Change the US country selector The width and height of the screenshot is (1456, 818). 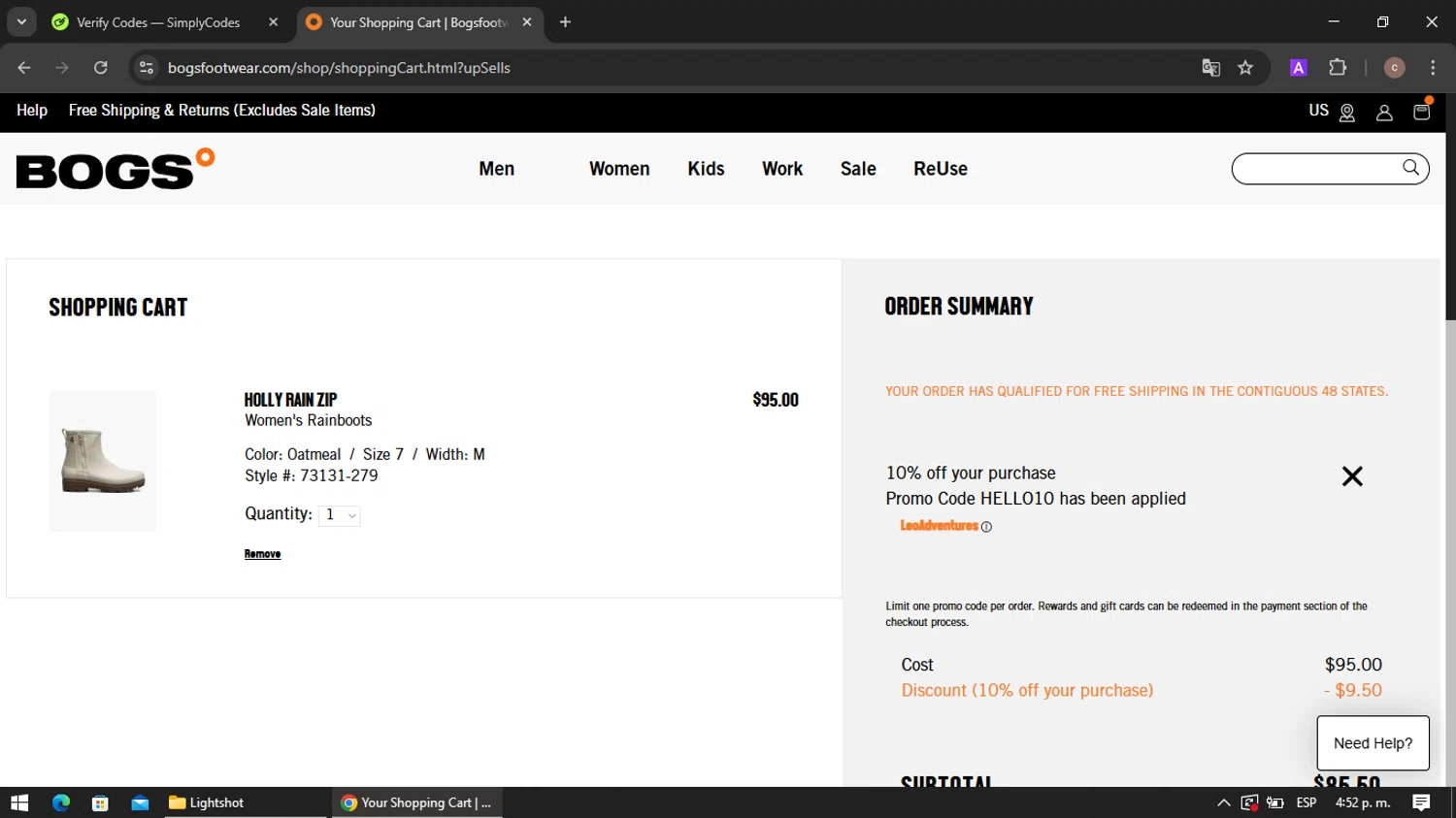click(1332, 112)
